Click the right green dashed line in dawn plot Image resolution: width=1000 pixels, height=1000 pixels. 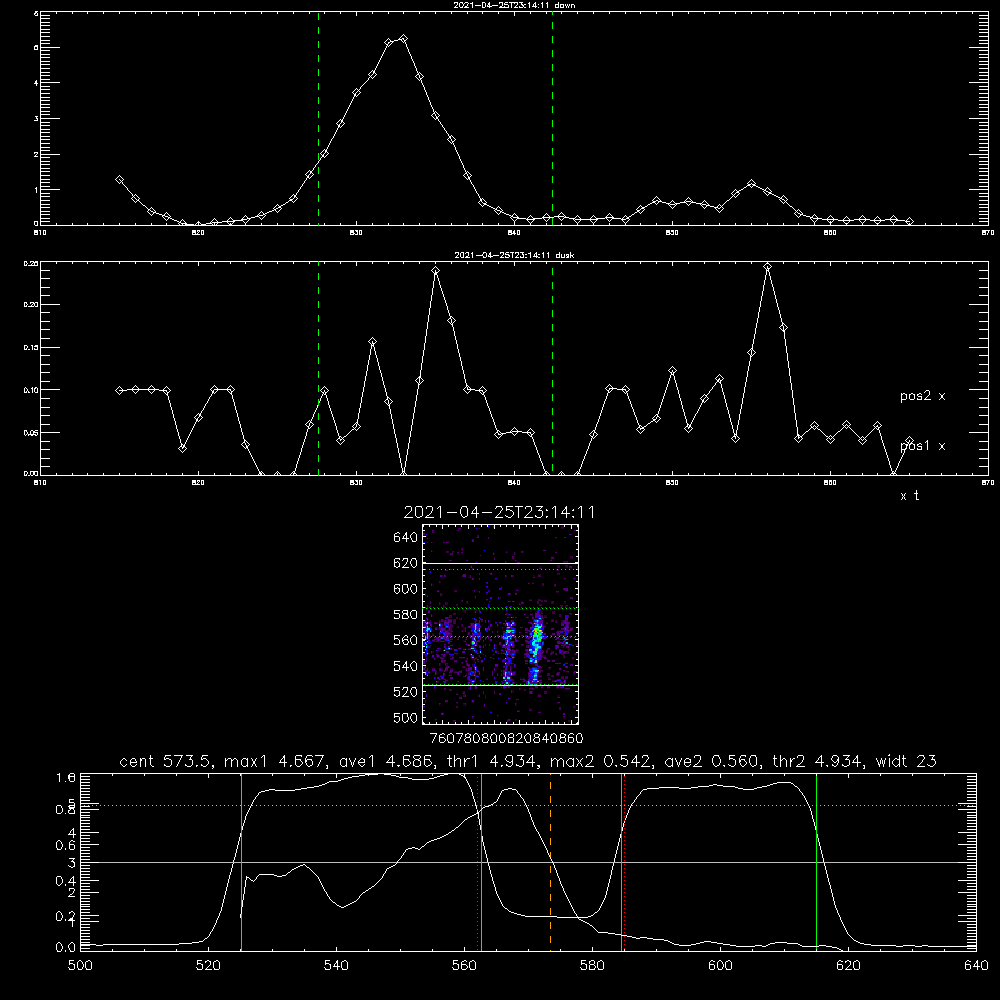[x=552, y=118]
